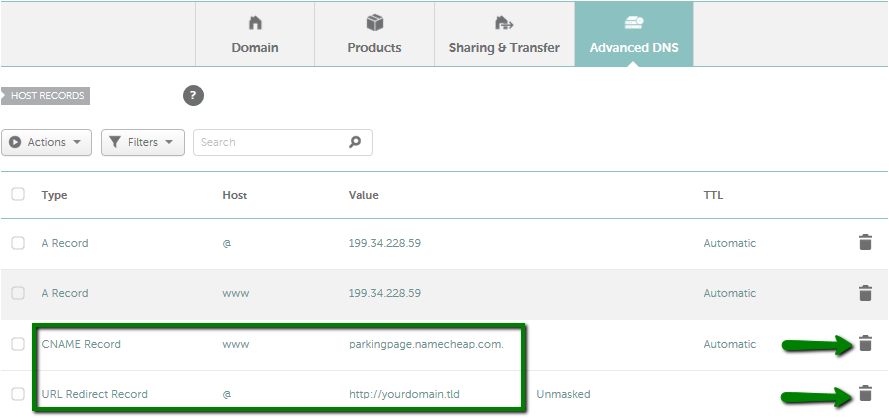This screenshot has height=418, width=889.
Task: Click the Unmasked redirect setting
Action: pyautogui.click(x=564, y=394)
